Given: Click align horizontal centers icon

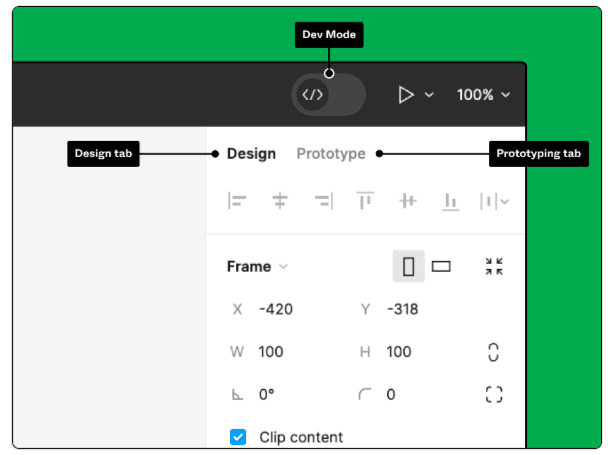Looking at the screenshot, I should (281, 201).
